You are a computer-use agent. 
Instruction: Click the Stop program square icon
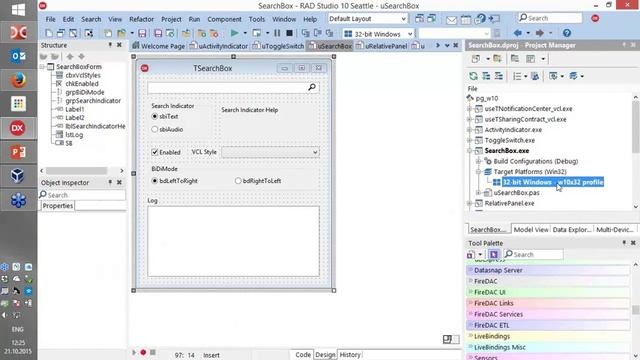tap(289, 33)
